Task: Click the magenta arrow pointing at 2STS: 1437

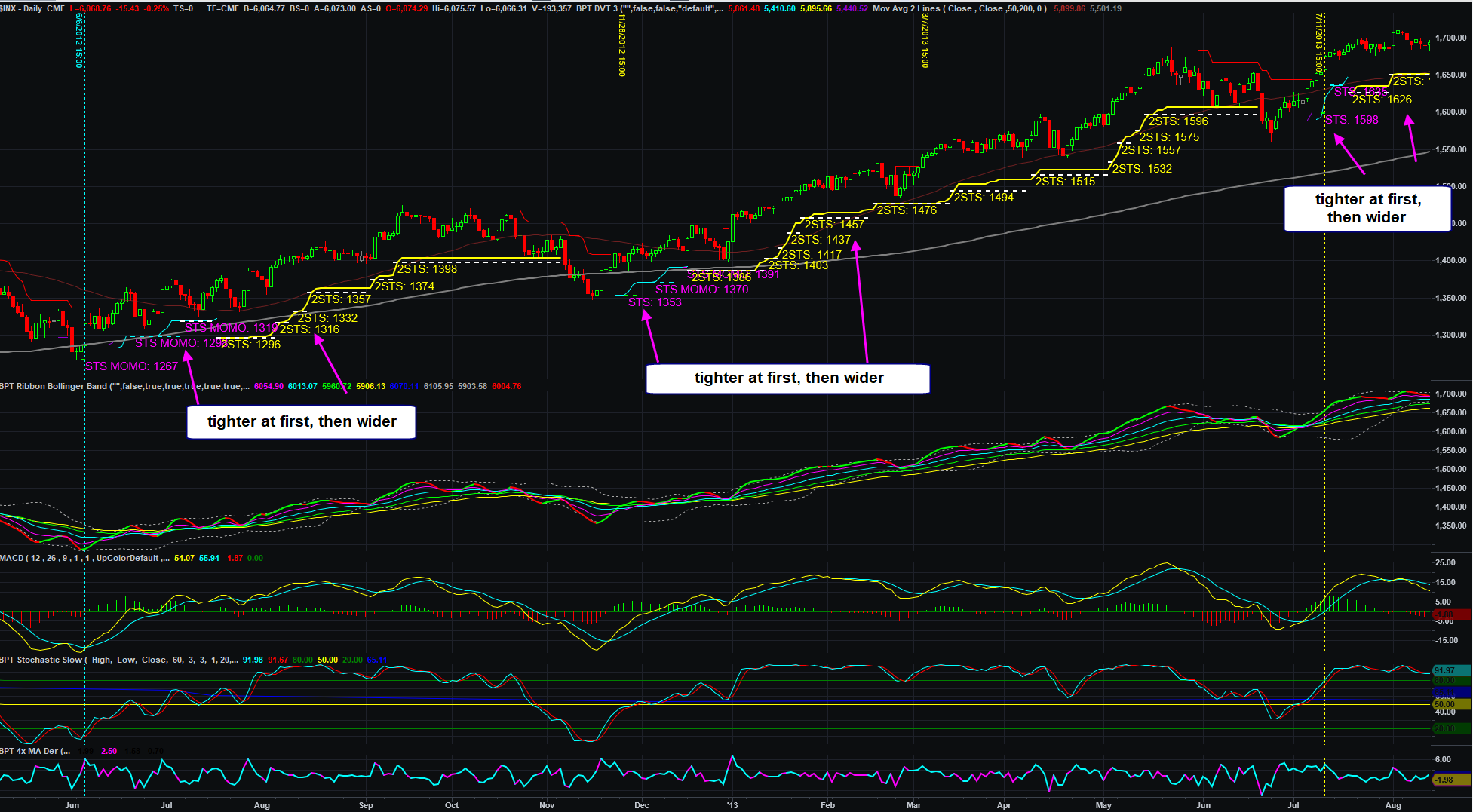Action: tap(861, 300)
